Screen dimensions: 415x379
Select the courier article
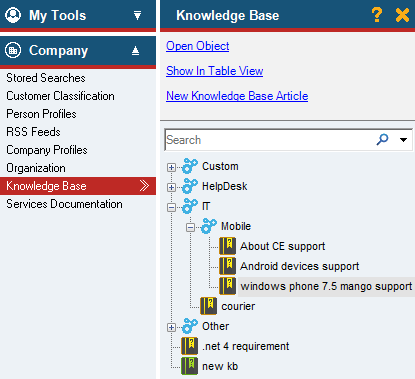[x=238, y=306]
